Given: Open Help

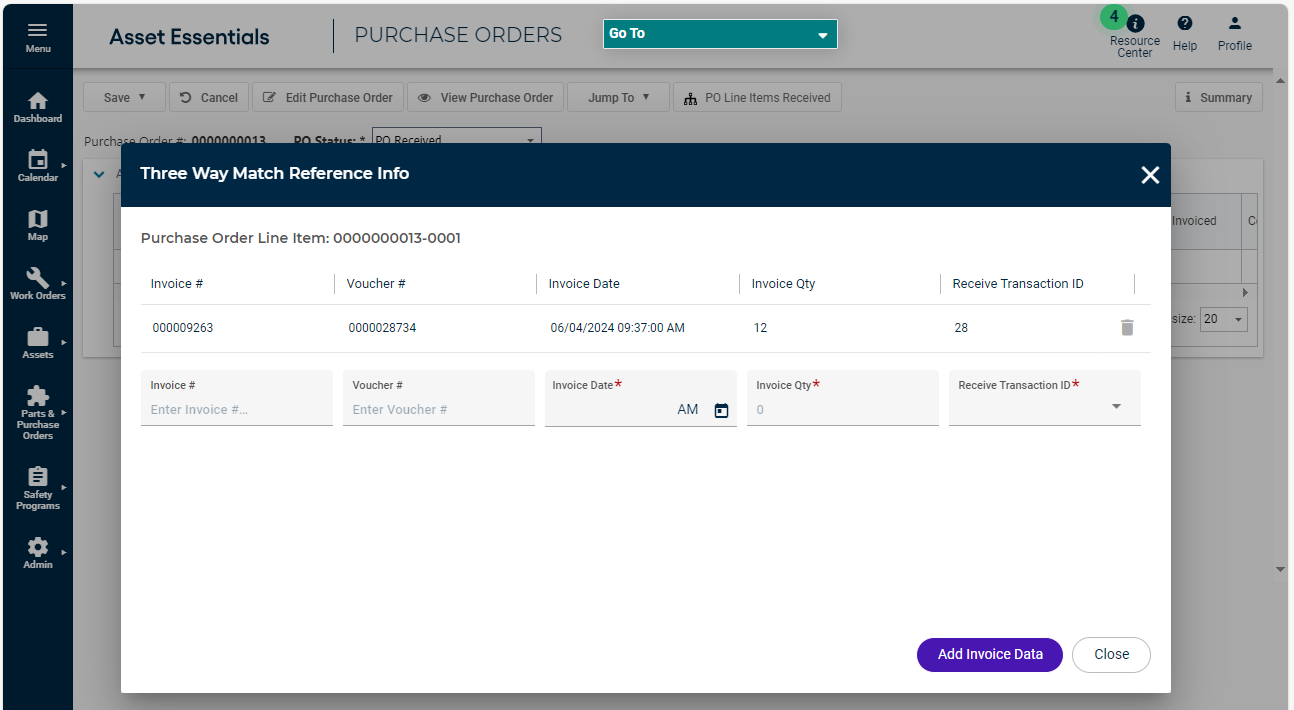Looking at the screenshot, I should (1185, 34).
